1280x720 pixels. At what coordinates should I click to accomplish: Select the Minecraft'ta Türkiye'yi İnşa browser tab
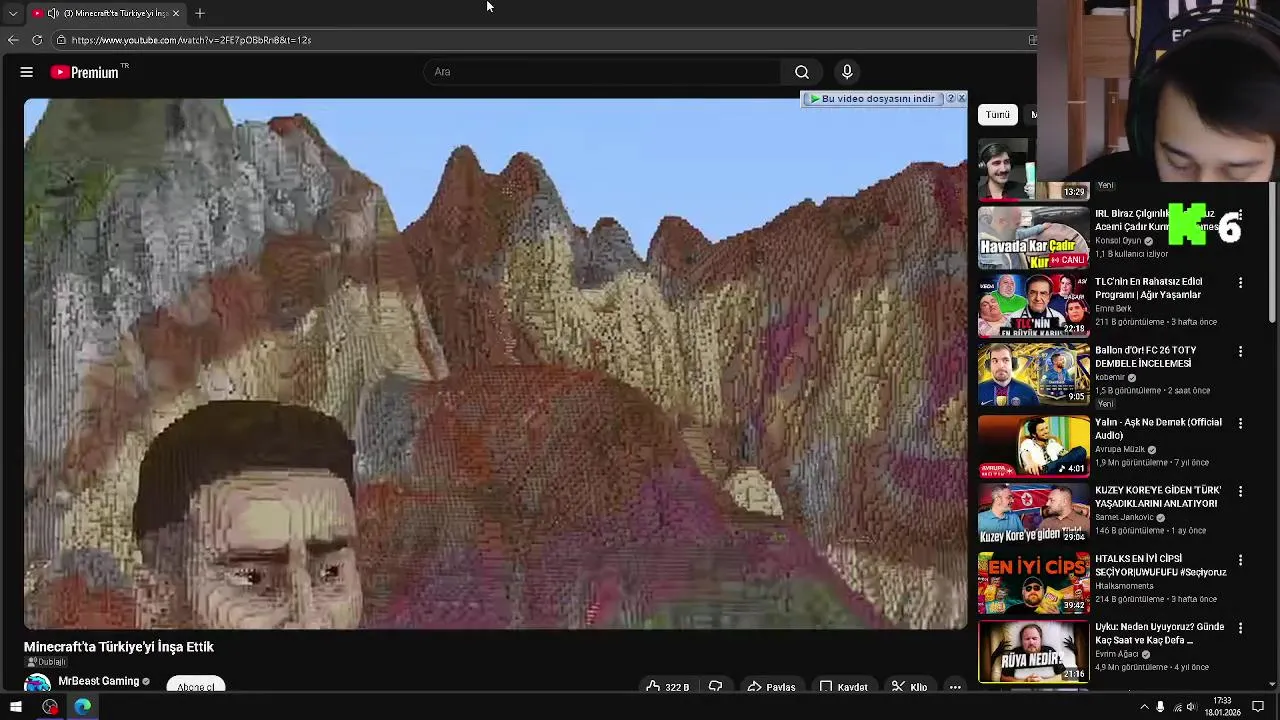(106, 13)
